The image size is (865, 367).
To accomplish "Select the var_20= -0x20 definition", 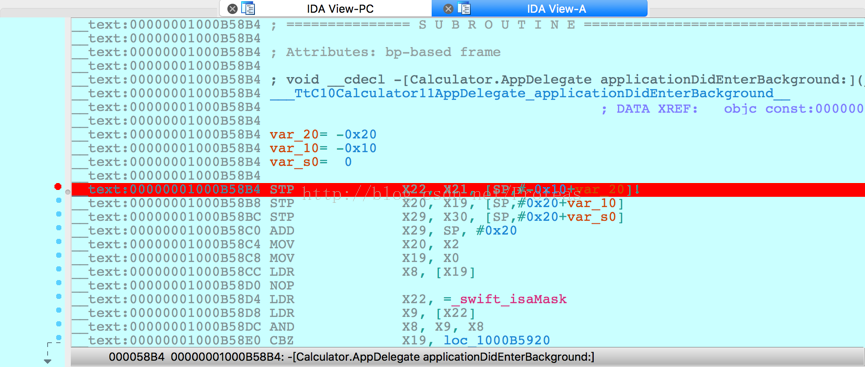I will 323,135.
